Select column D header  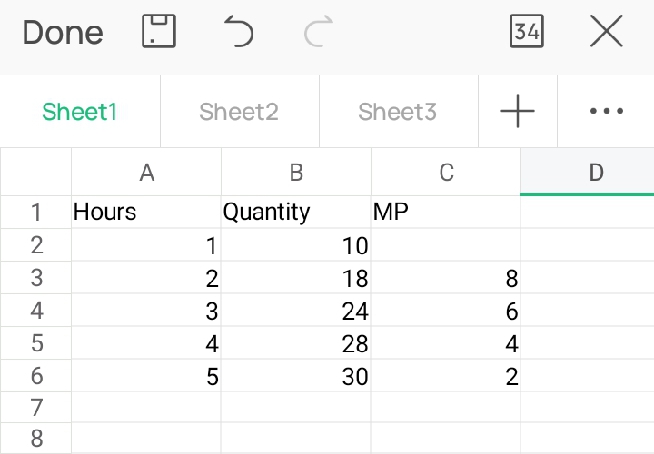coord(595,172)
